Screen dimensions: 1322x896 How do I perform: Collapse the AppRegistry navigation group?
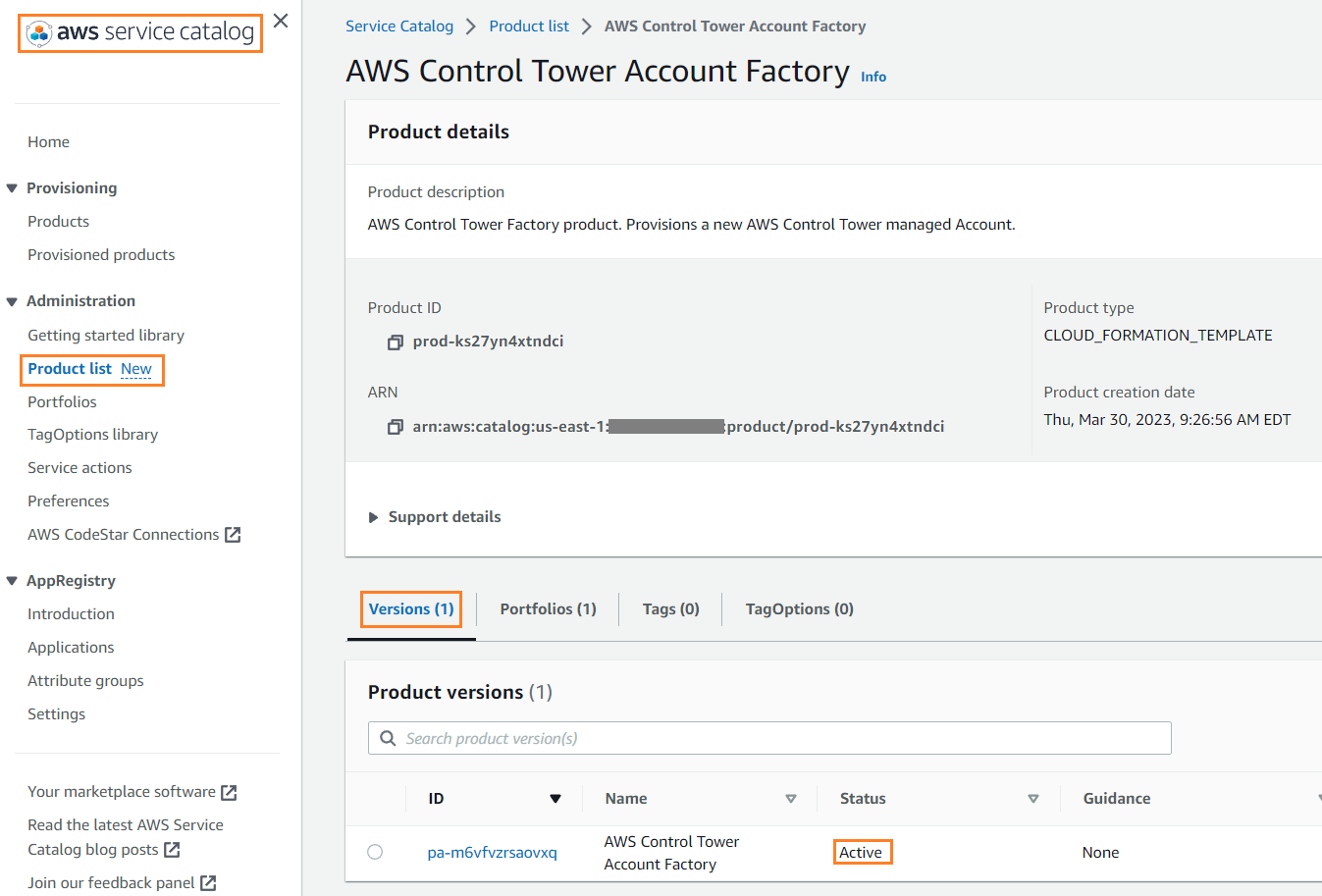point(12,581)
